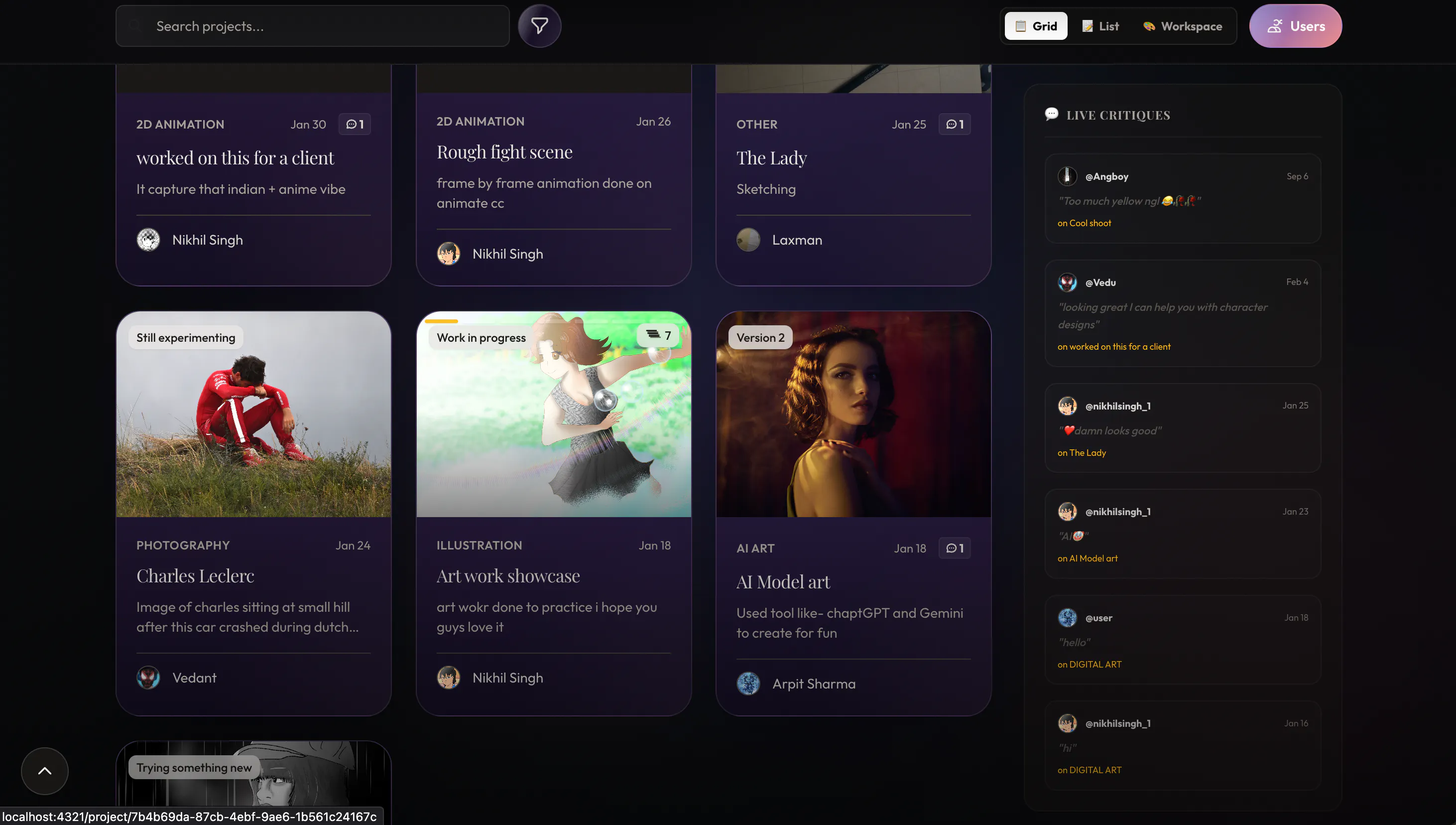1456x825 pixels.
Task: Click @Vedu avatar in Live Critiques
Action: click(x=1068, y=282)
